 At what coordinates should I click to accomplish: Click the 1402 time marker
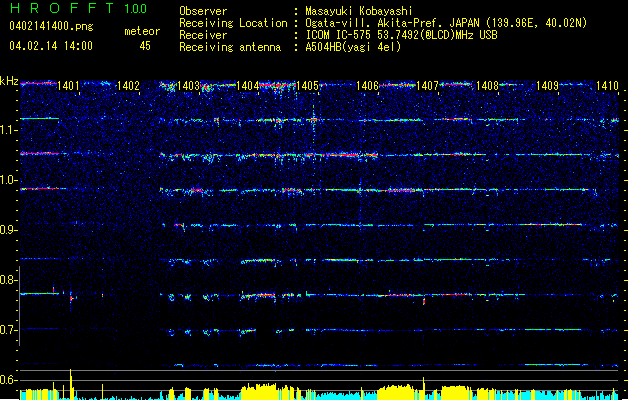128,86
